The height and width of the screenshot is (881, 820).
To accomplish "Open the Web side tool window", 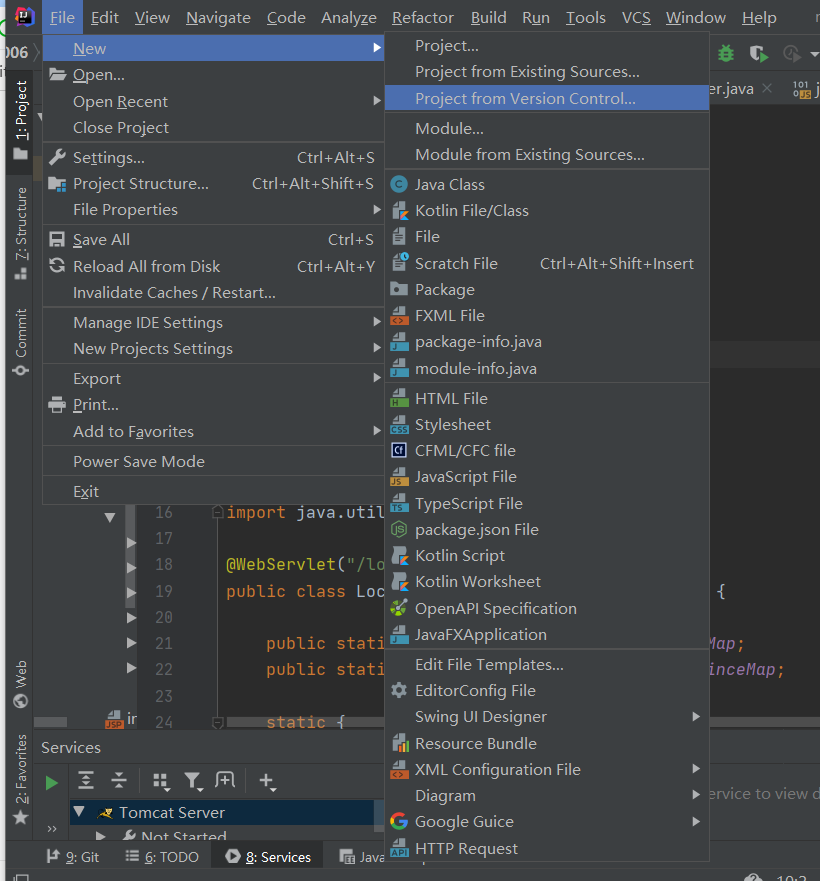I will 20,684.
